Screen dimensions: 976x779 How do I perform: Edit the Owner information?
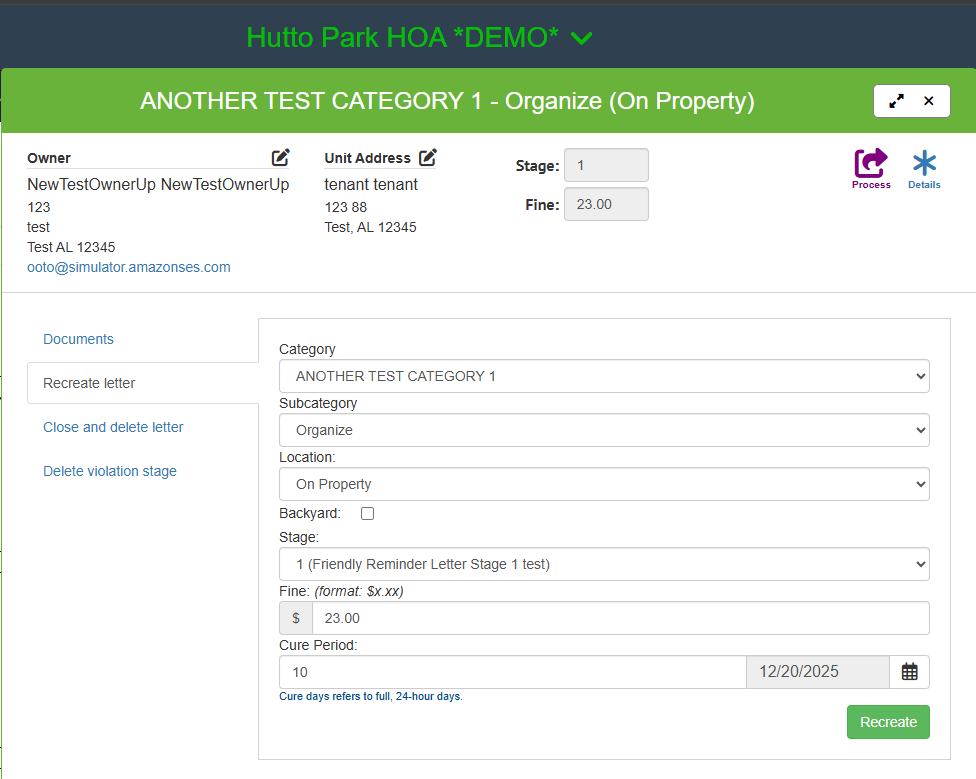coord(281,157)
